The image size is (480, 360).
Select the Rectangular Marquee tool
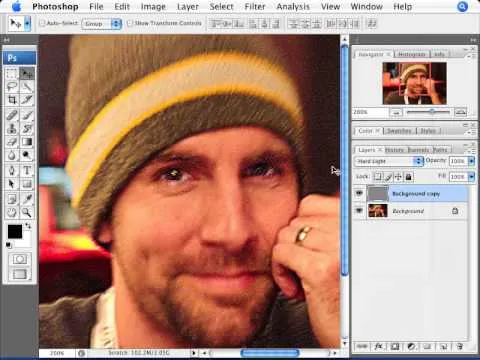tap(12, 73)
